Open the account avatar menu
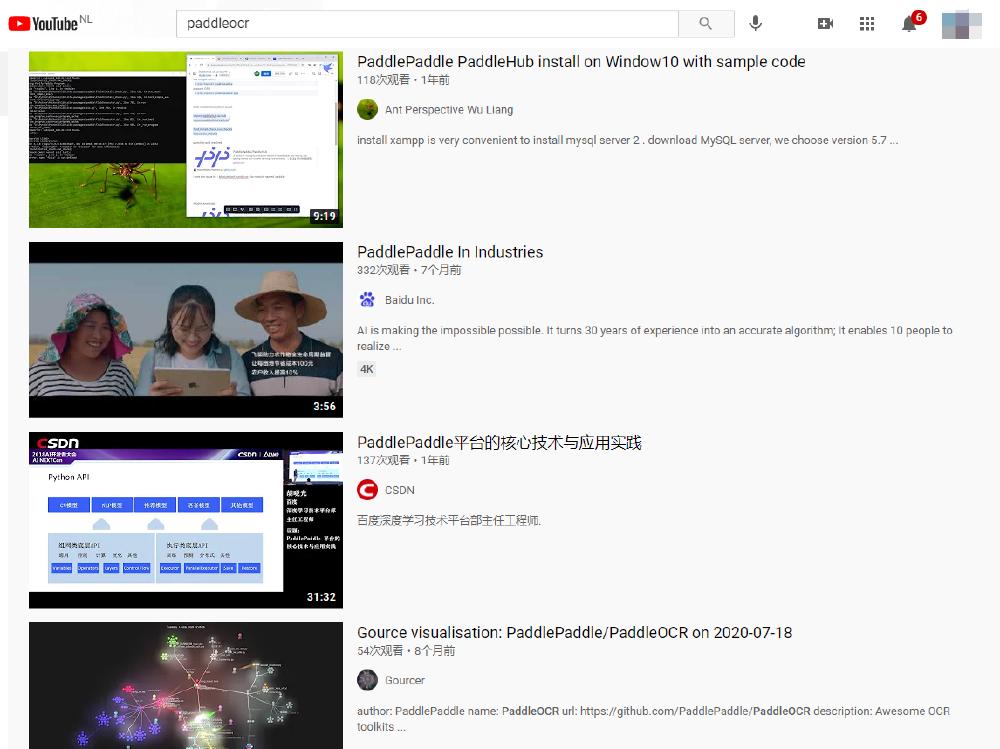This screenshot has width=1000, height=749. pos(962,24)
